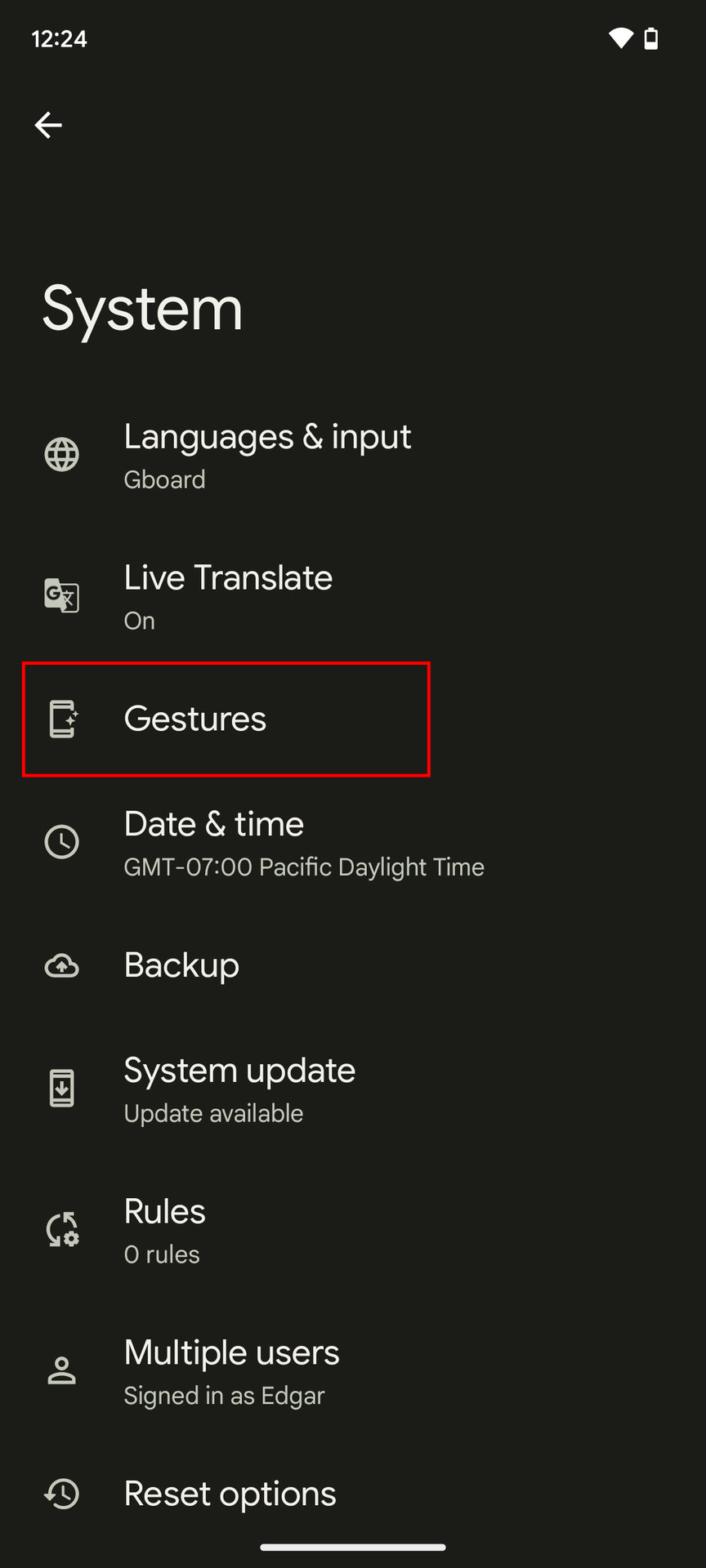
Task: Tap the Multiple users person icon
Action: click(62, 1371)
